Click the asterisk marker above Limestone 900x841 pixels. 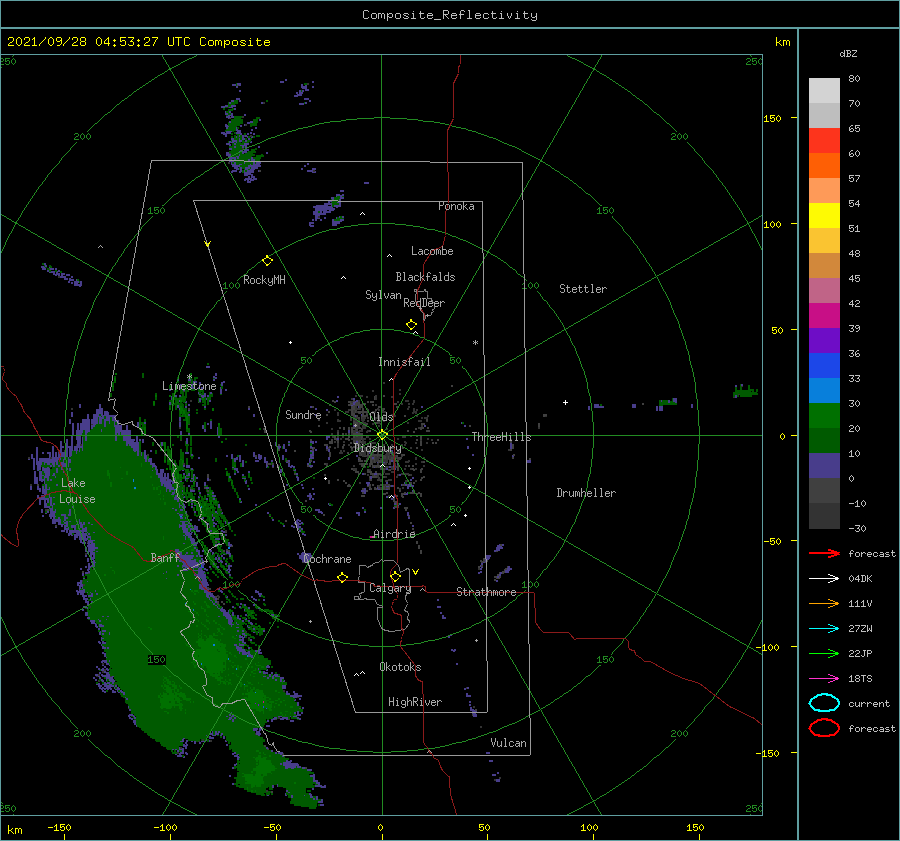pyautogui.click(x=189, y=377)
